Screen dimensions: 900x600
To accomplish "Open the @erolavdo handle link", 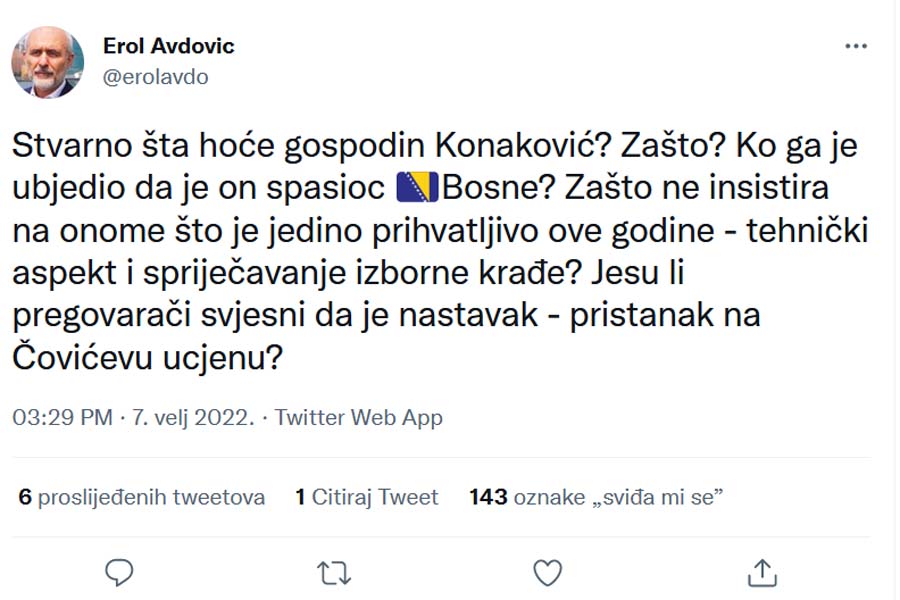I will [156, 77].
